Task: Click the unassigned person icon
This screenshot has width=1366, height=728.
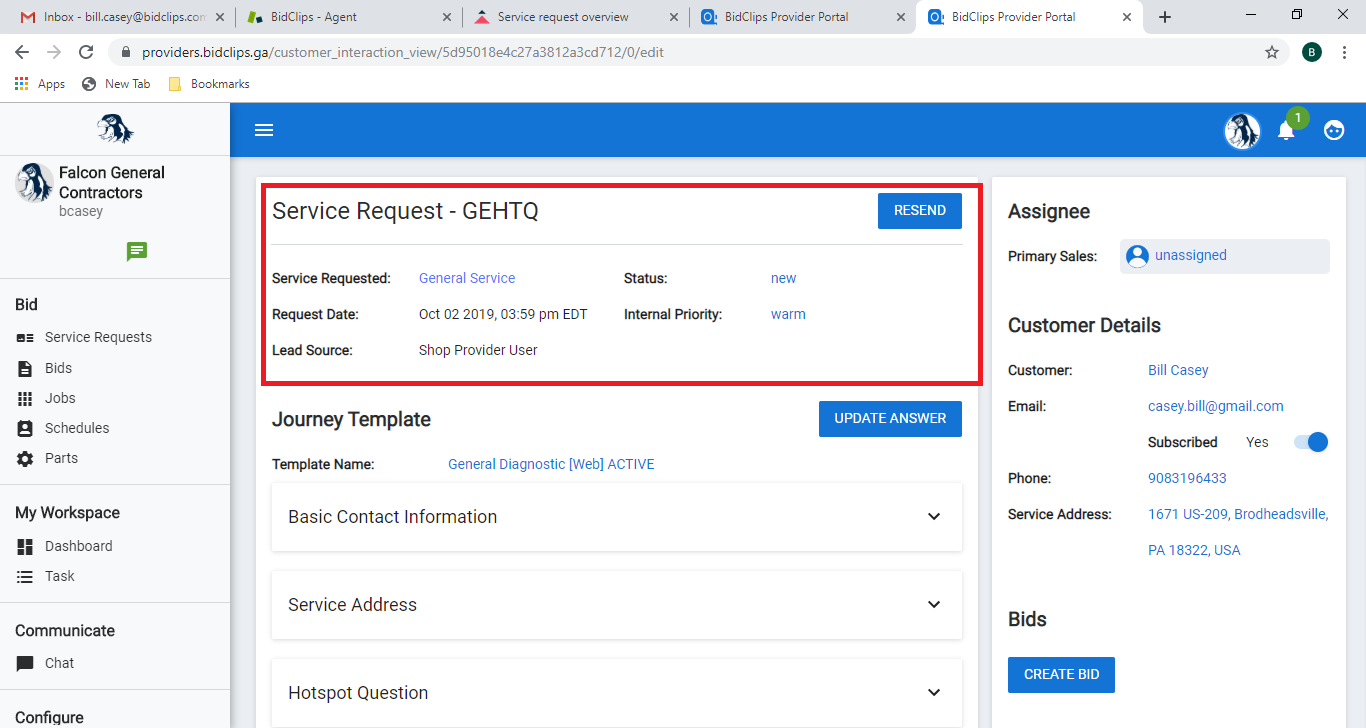Action: click(1137, 256)
